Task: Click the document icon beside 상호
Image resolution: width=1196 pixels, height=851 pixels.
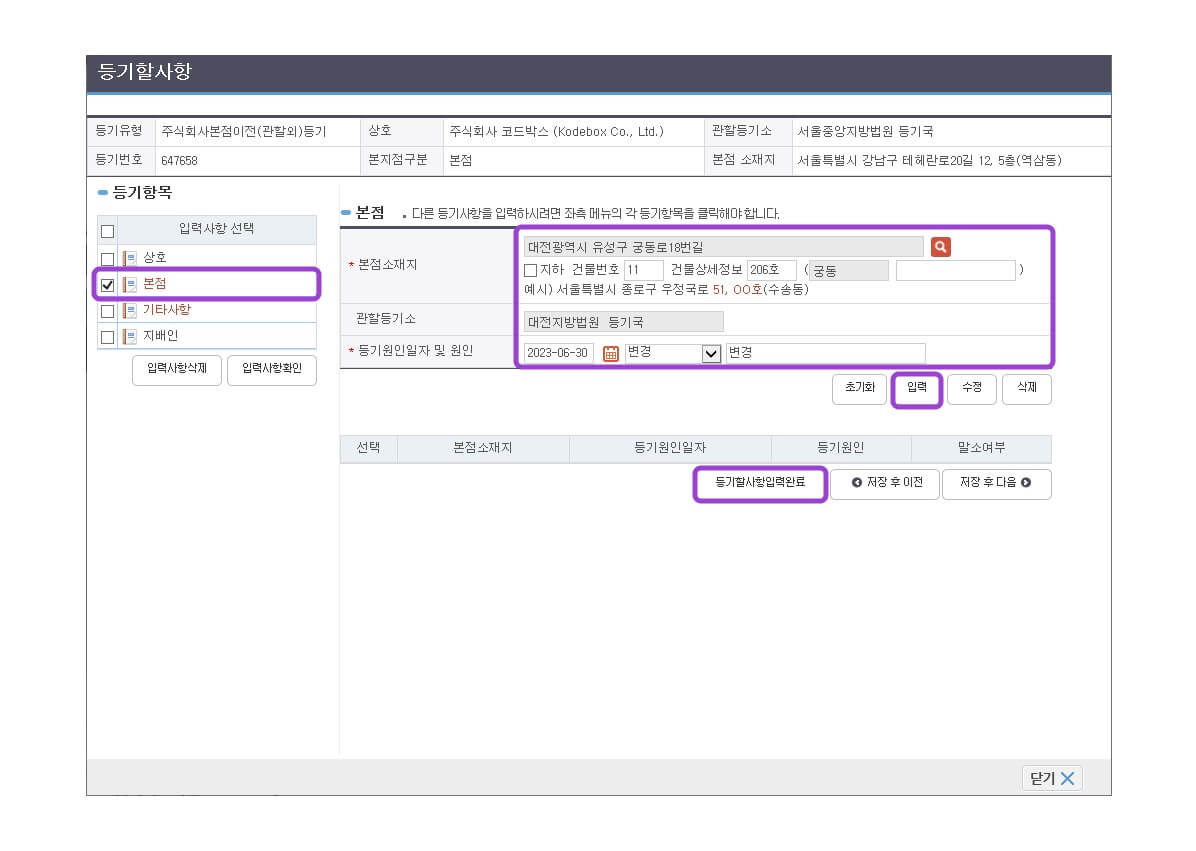Action: pos(130,258)
